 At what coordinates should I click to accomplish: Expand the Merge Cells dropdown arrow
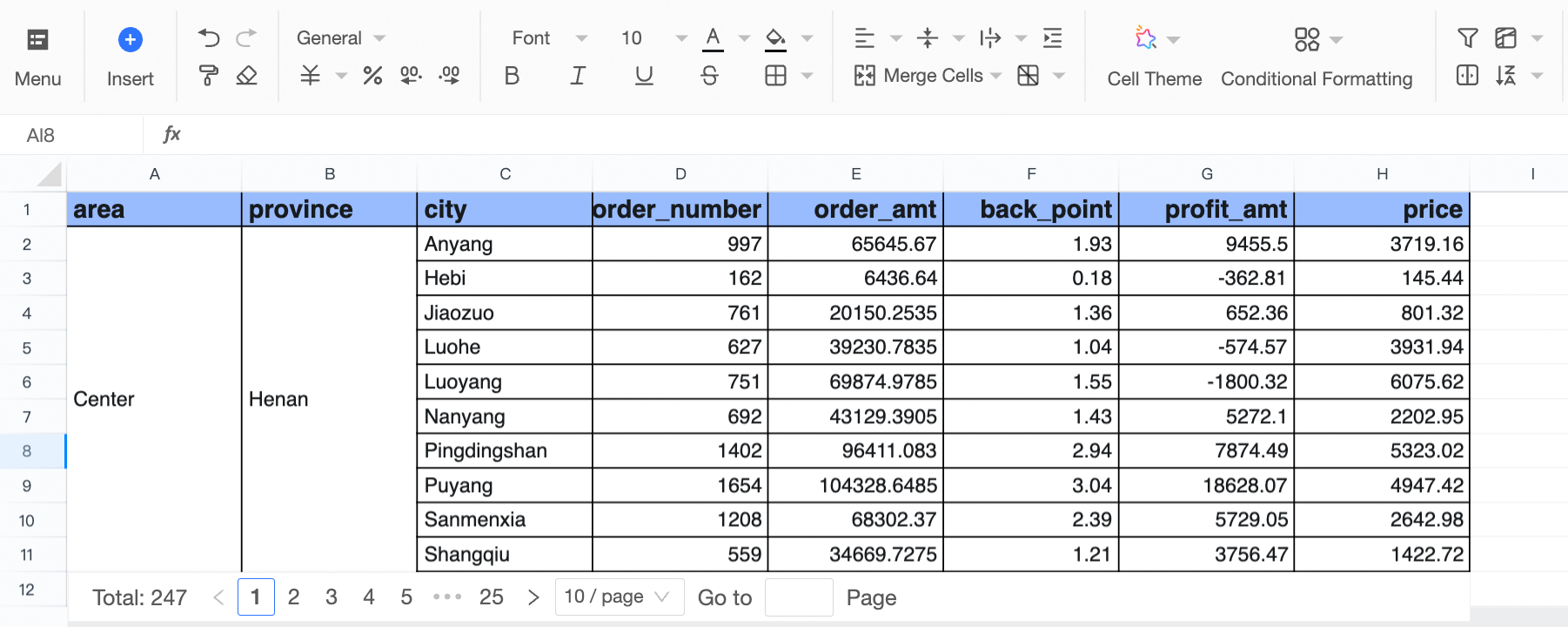(x=996, y=77)
